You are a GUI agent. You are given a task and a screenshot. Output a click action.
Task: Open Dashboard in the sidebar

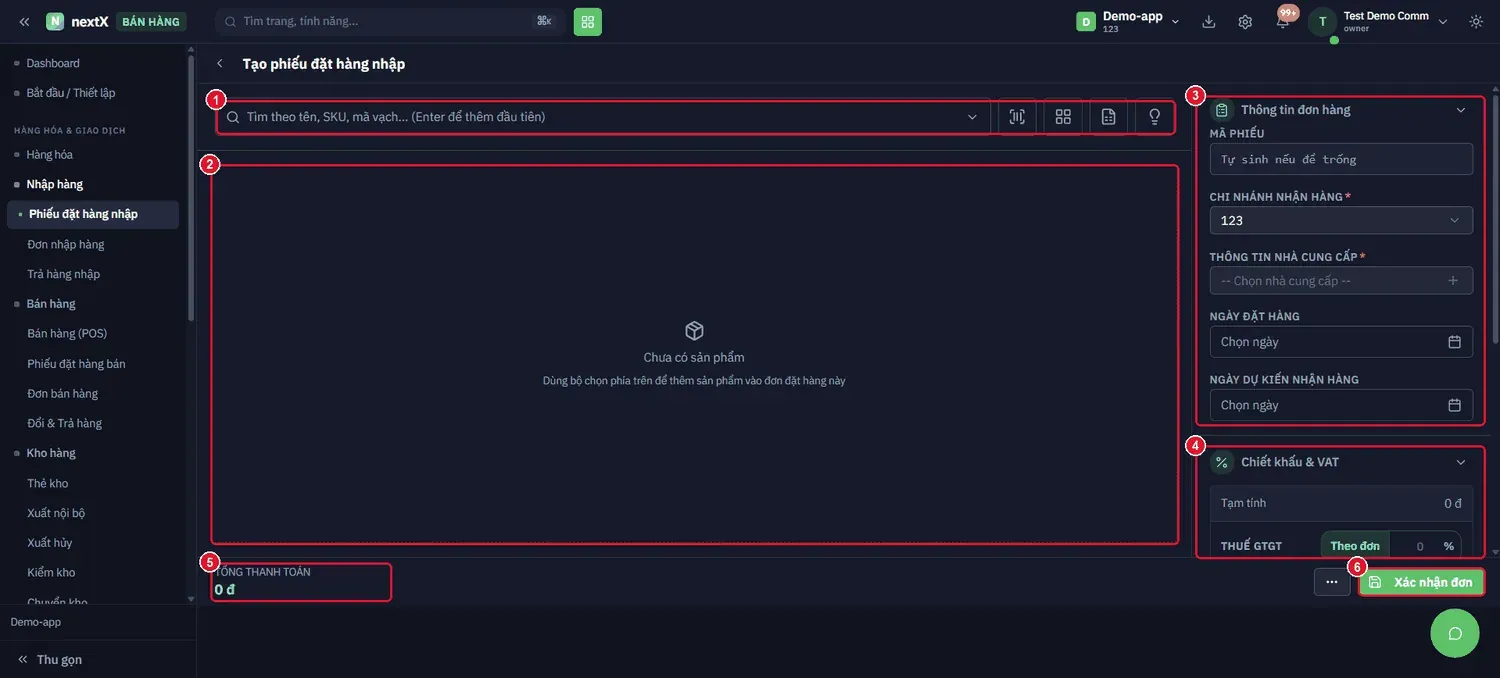[x=53, y=63]
